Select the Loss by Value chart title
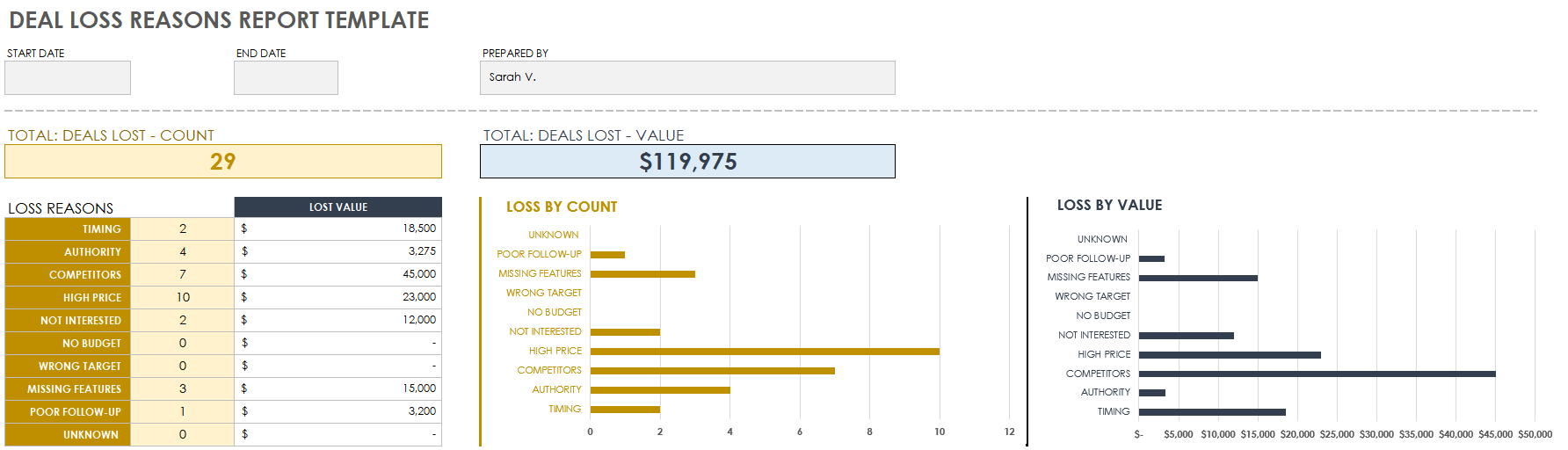Screen dimensions: 1568x450 (1109, 206)
